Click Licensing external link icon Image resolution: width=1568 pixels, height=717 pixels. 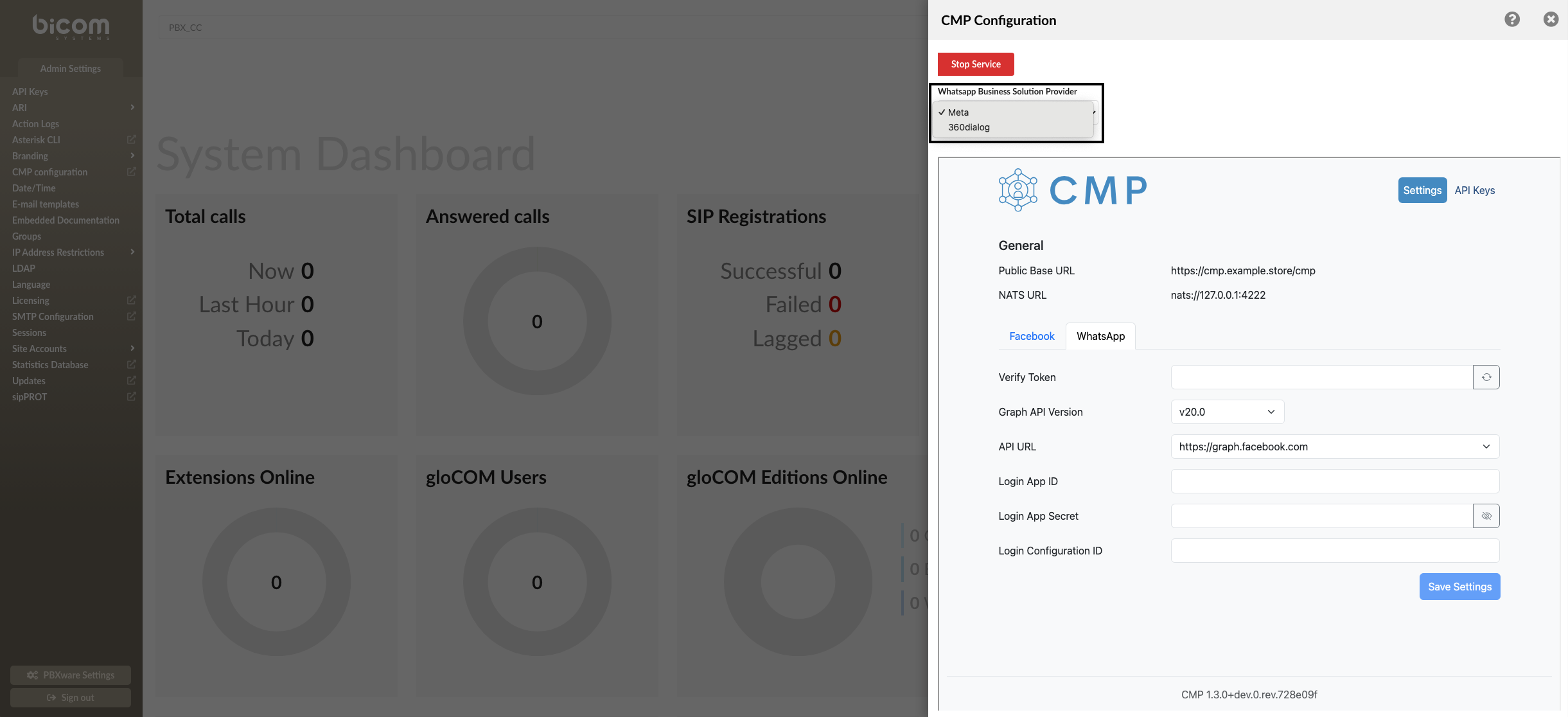click(x=132, y=300)
